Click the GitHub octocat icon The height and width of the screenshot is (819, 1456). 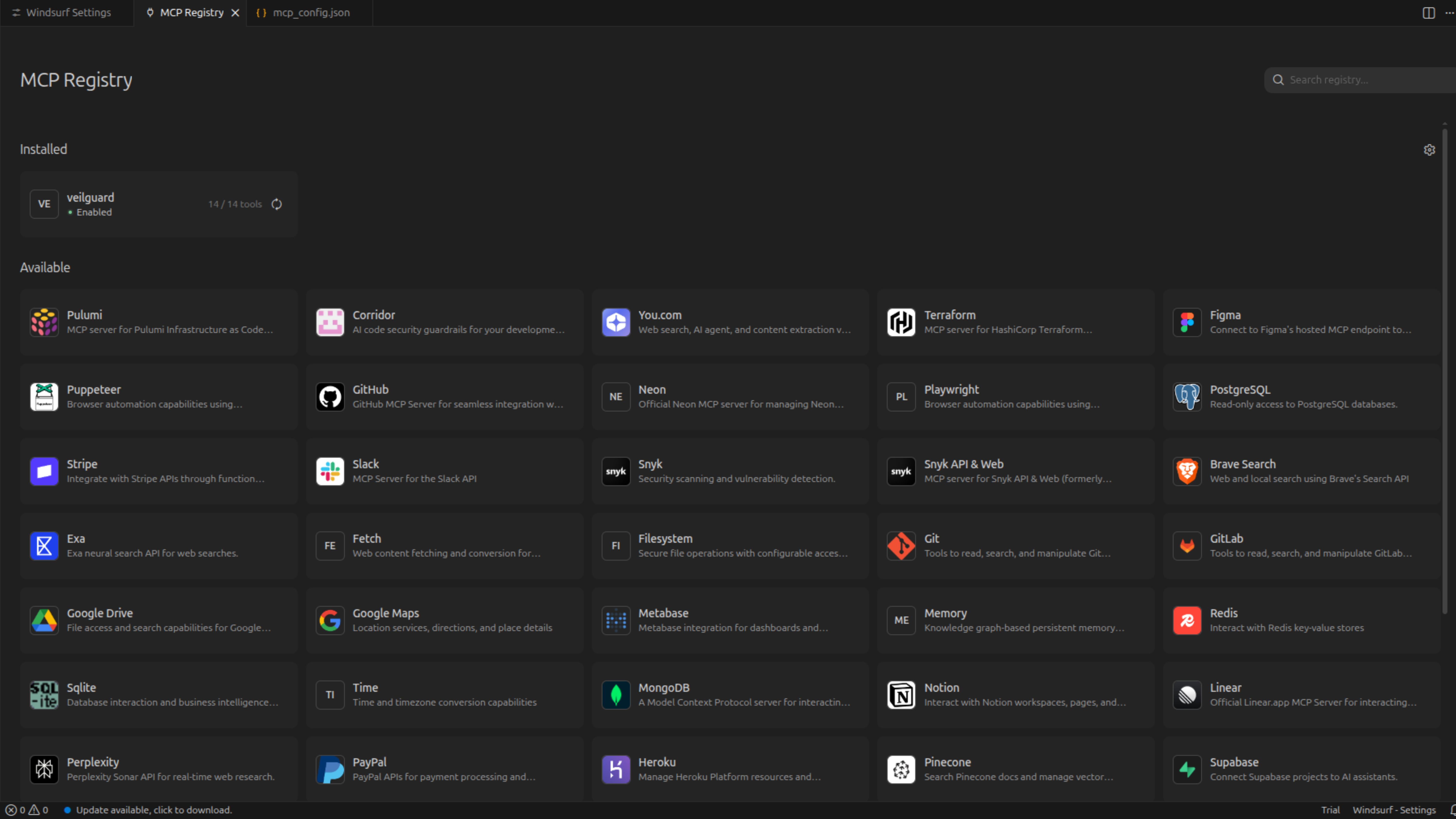point(330,397)
